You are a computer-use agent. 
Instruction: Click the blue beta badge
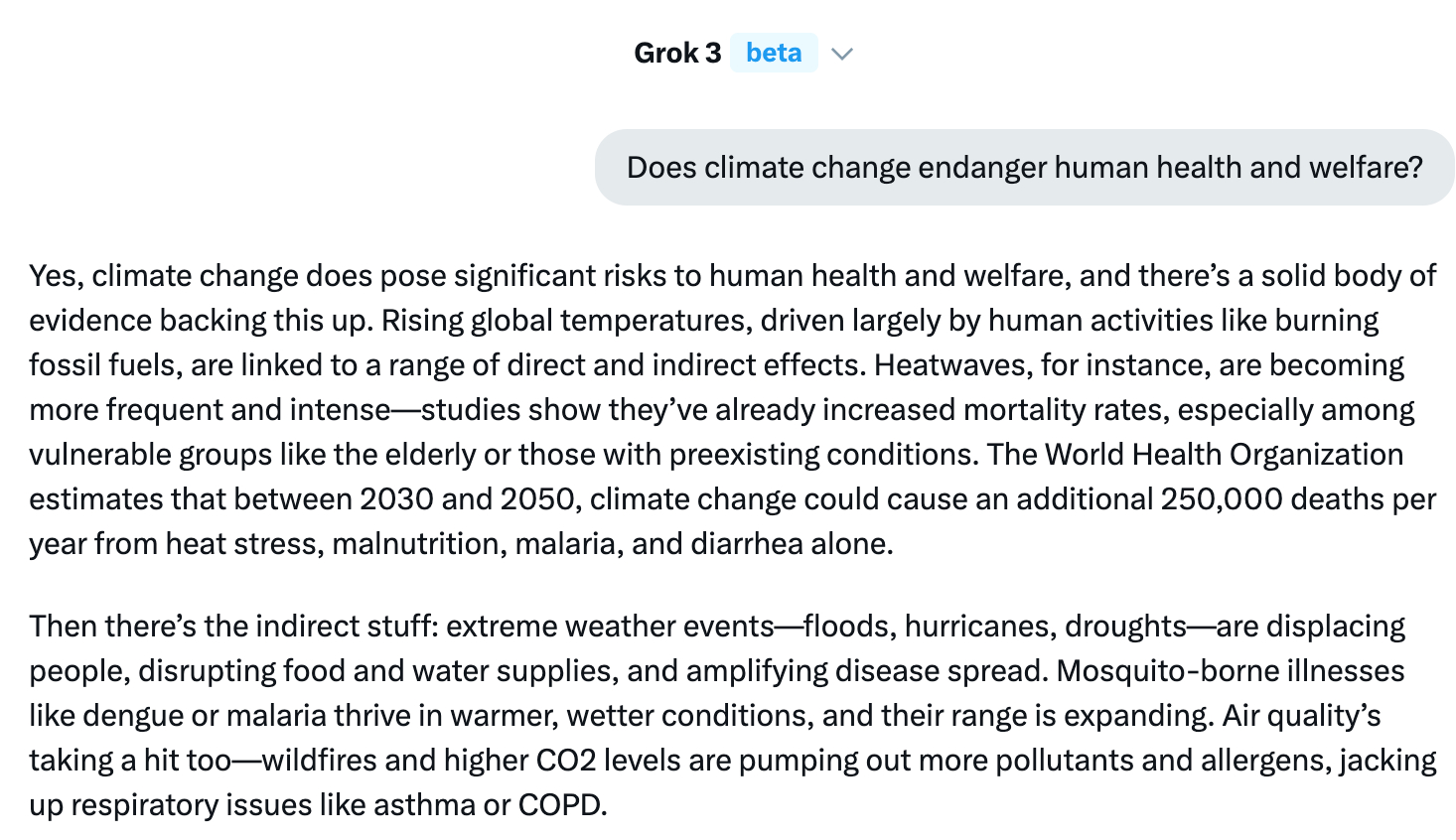[x=774, y=53]
